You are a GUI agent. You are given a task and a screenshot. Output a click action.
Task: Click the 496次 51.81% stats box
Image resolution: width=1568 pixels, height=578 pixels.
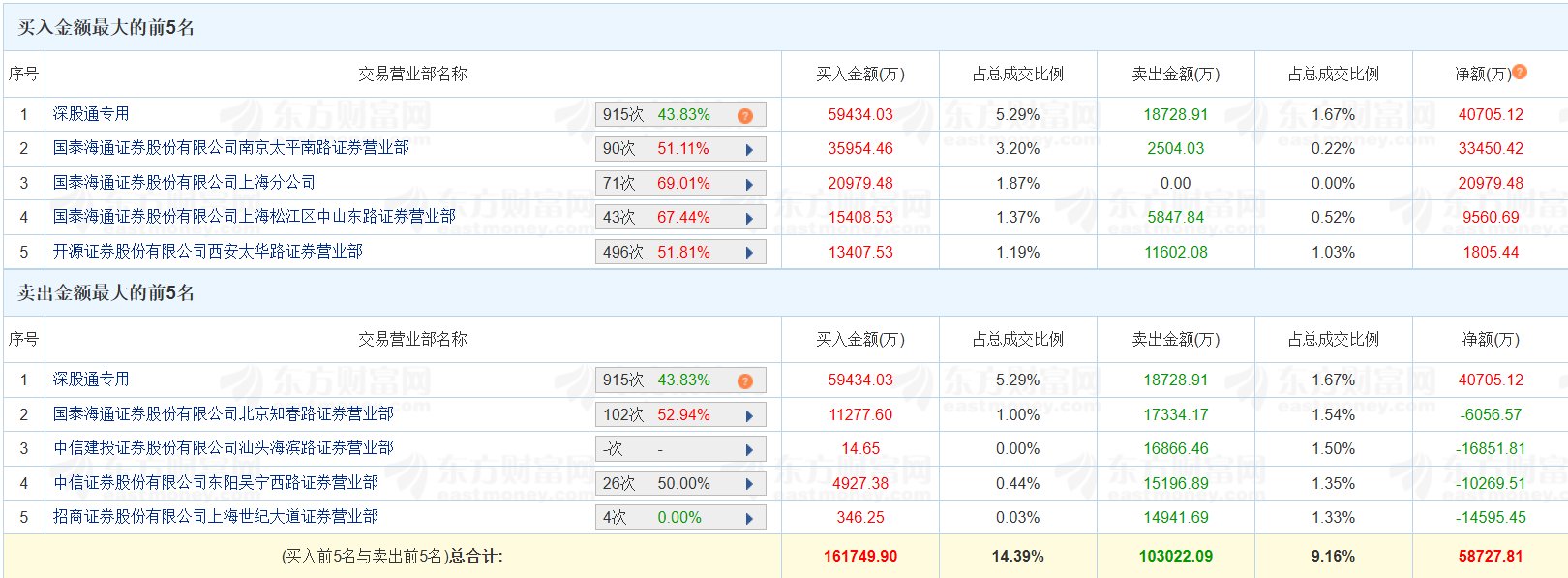680,252
